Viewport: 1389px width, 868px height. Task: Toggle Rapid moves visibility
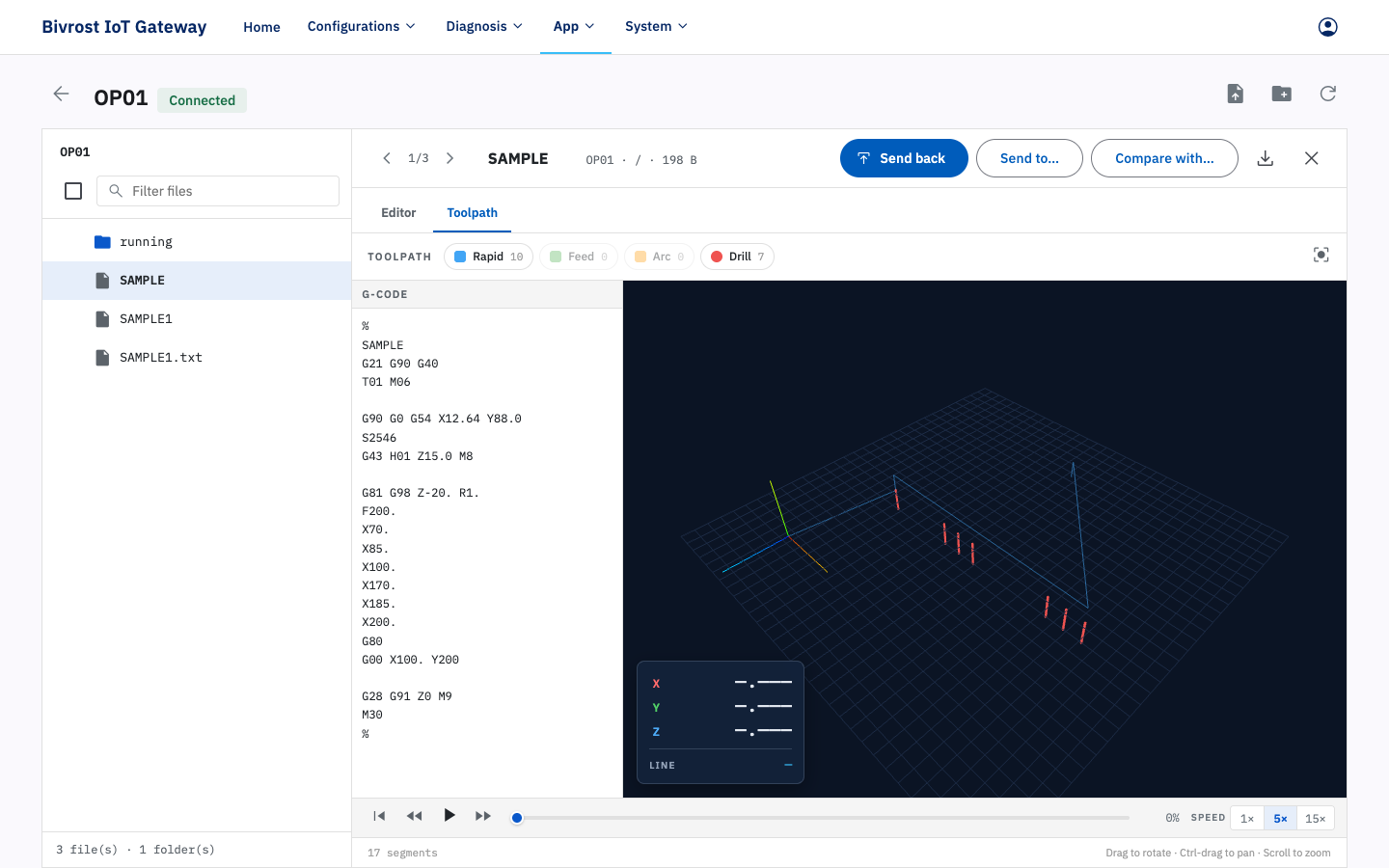(x=488, y=257)
